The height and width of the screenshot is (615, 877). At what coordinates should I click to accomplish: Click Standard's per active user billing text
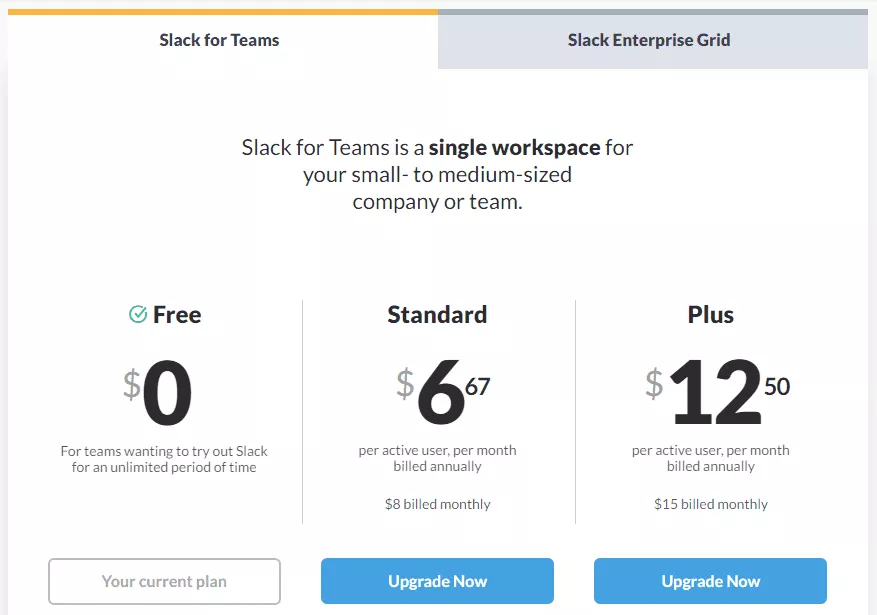(x=437, y=458)
